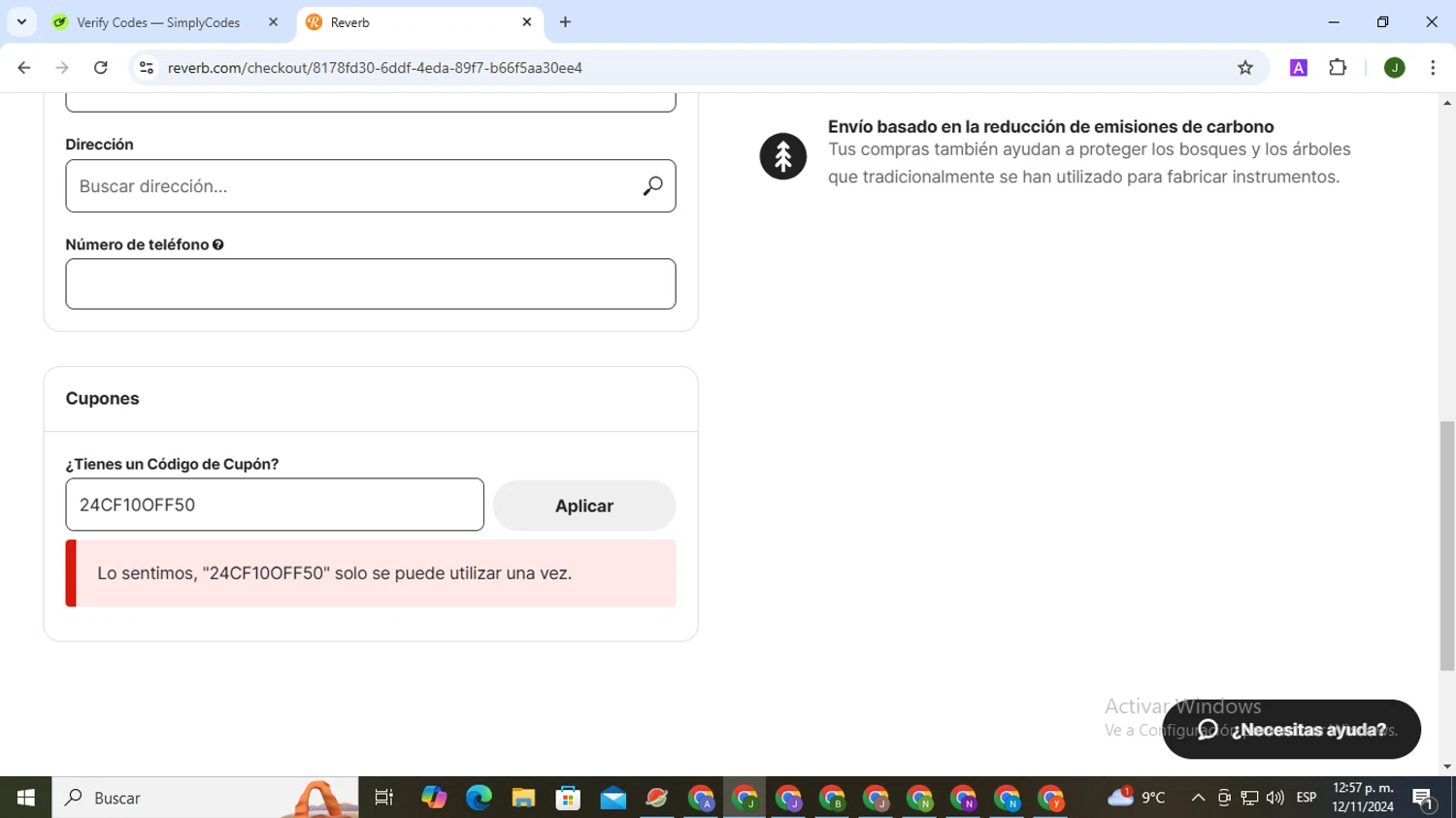
Task: Open Task View on the taskbar
Action: coord(384,798)
